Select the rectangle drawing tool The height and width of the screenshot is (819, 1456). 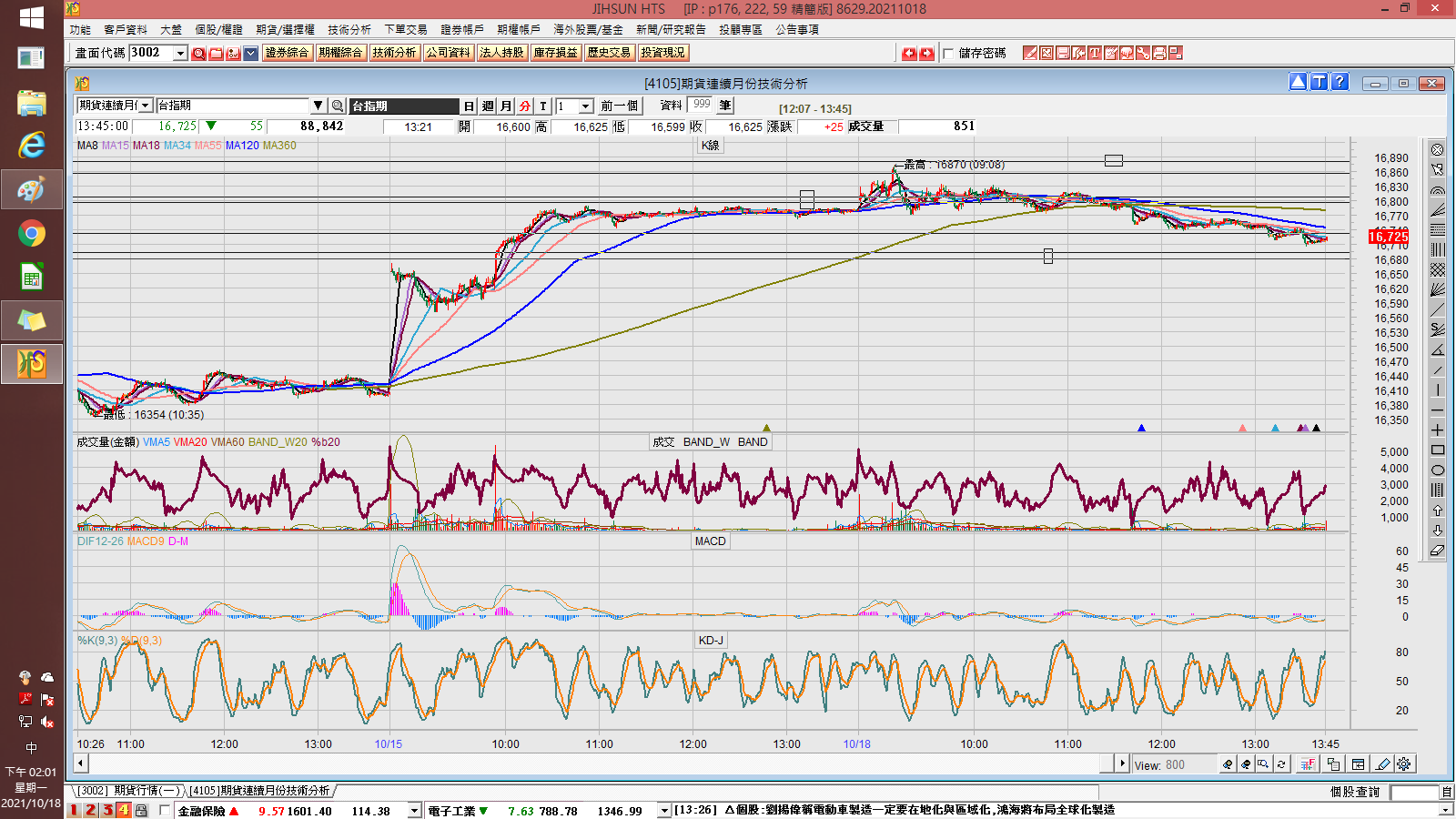(1438, 450)
